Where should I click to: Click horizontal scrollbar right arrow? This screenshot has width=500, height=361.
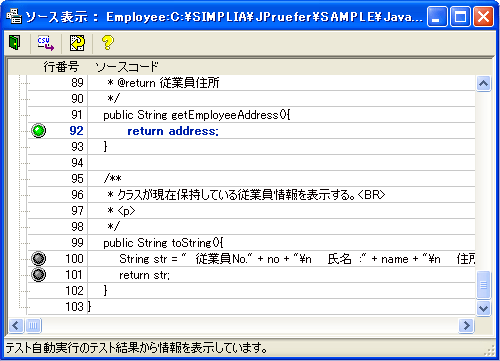click(x=466, y=325)
